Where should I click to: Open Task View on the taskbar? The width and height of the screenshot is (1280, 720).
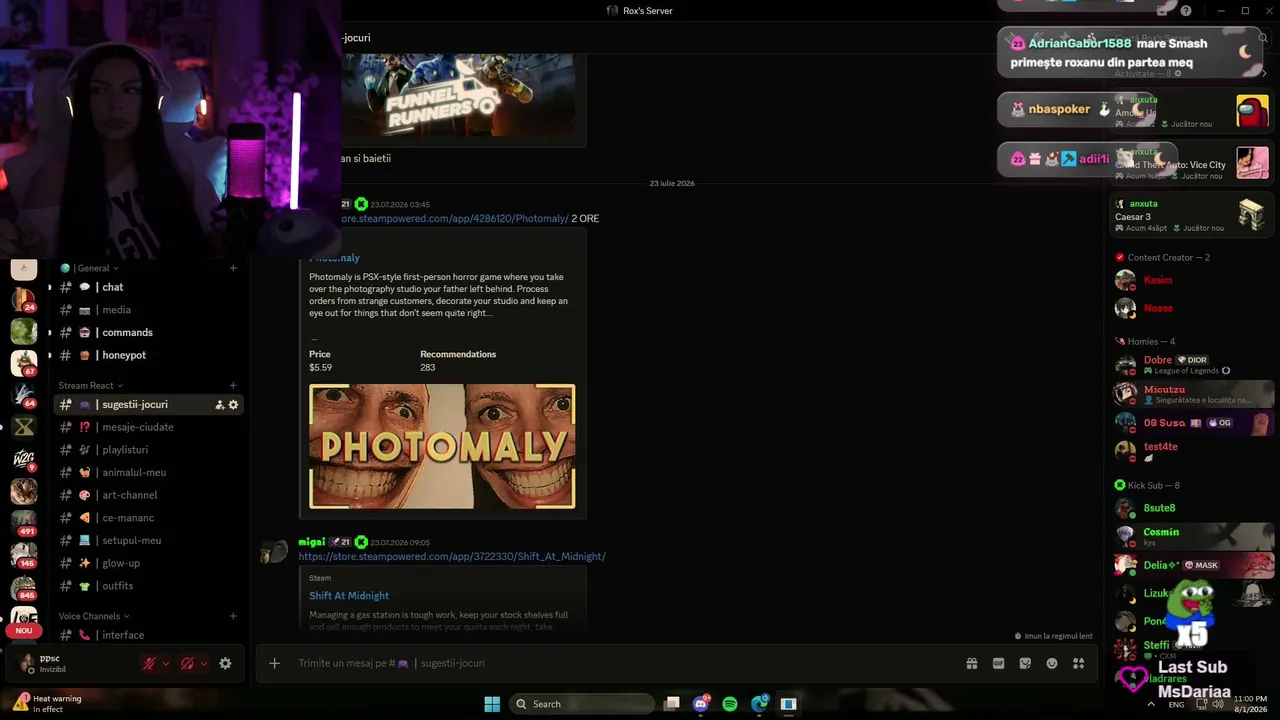click(x=672, y=704)
